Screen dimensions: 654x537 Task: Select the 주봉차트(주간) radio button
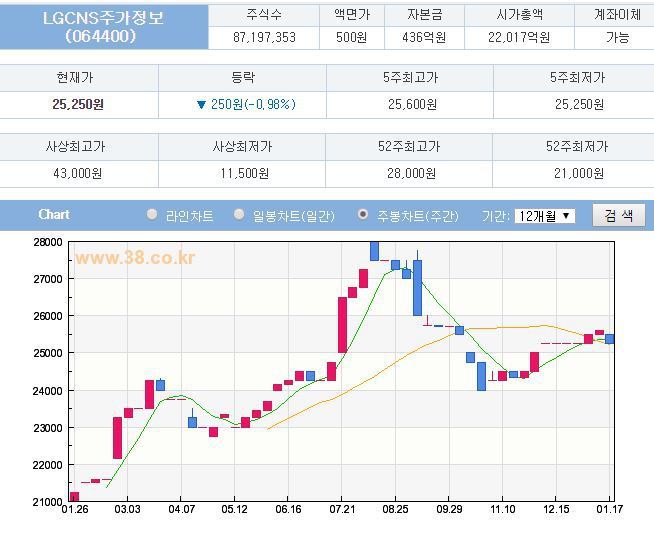[x=363, y=214]
